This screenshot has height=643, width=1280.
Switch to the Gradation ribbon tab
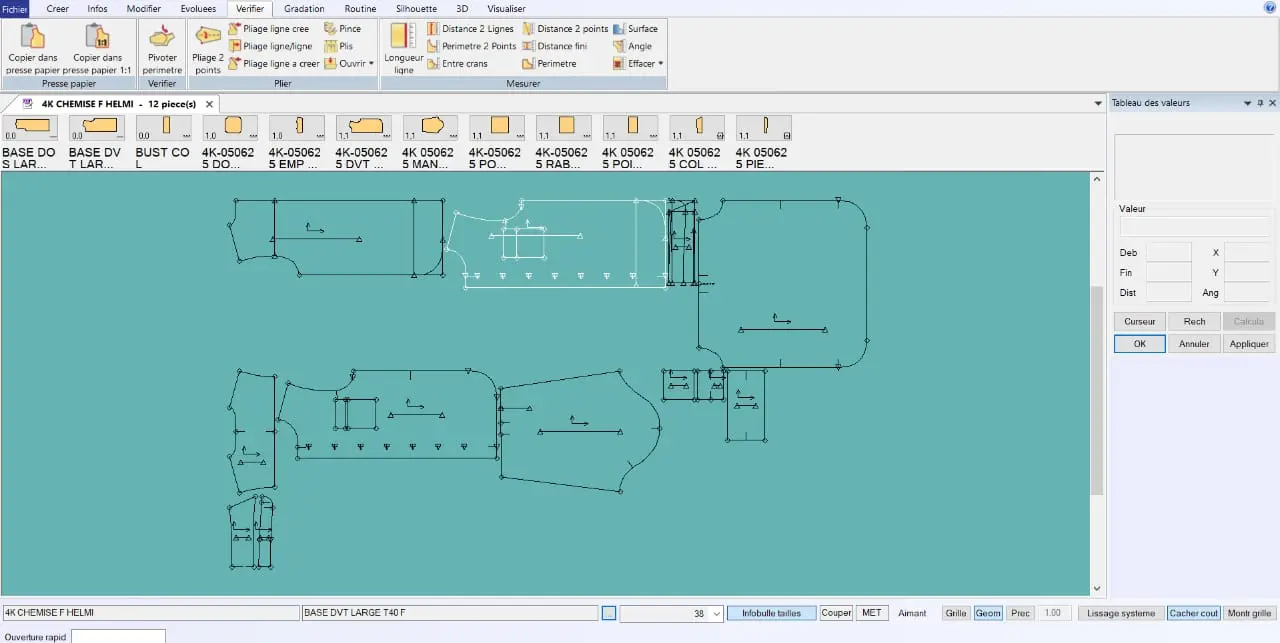[x=304, y=8]
